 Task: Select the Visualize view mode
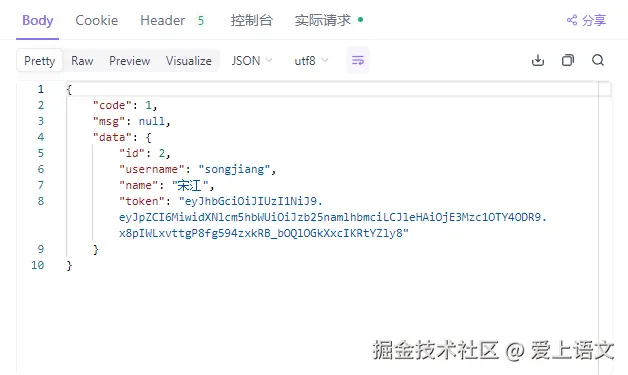coord(189,60)
